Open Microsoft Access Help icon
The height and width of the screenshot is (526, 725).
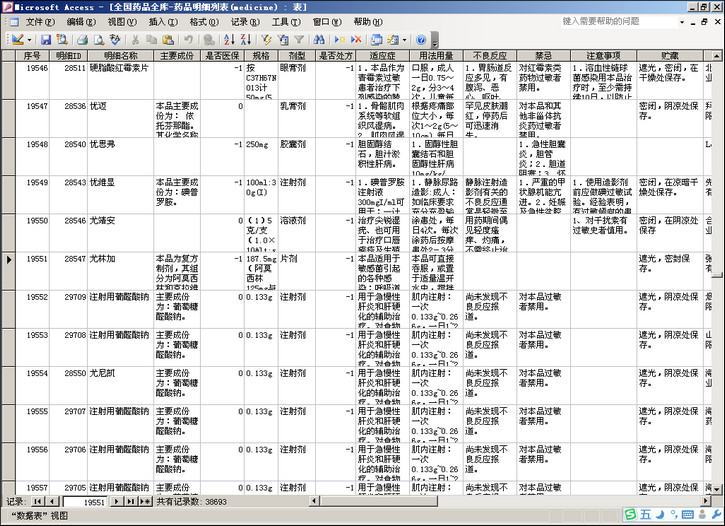[x=421, y=40]
